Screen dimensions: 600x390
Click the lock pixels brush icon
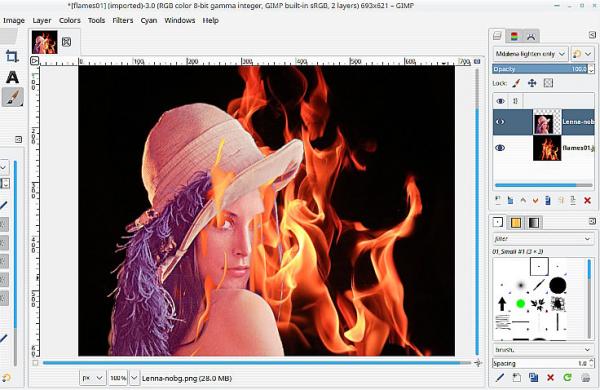click(516, 83)
